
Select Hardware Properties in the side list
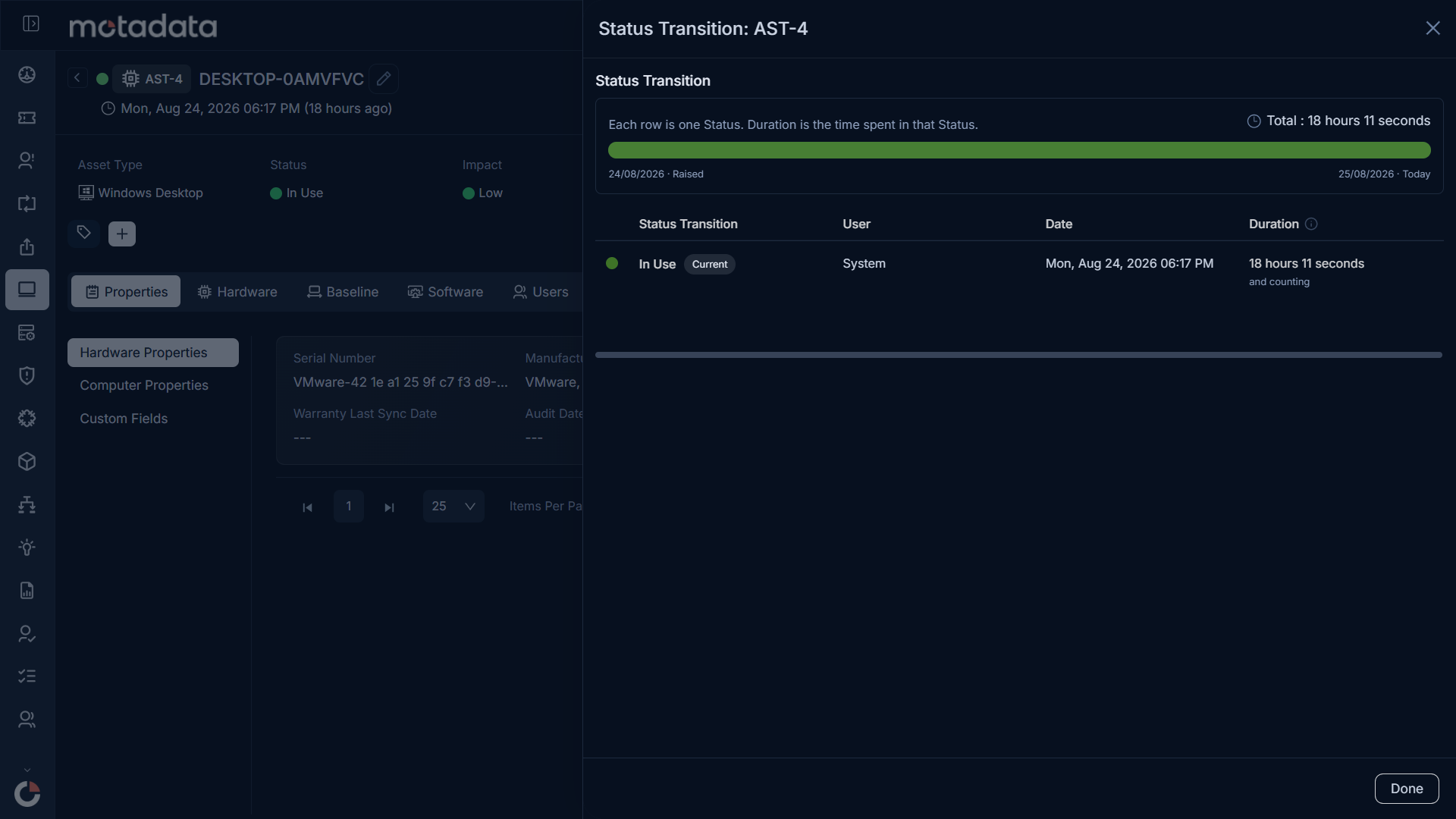pos(153,353)
